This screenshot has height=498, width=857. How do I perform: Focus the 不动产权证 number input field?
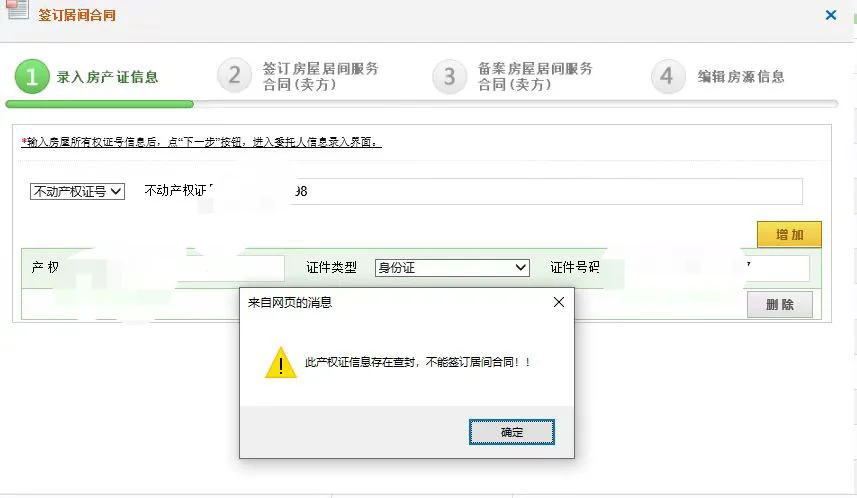546,191
